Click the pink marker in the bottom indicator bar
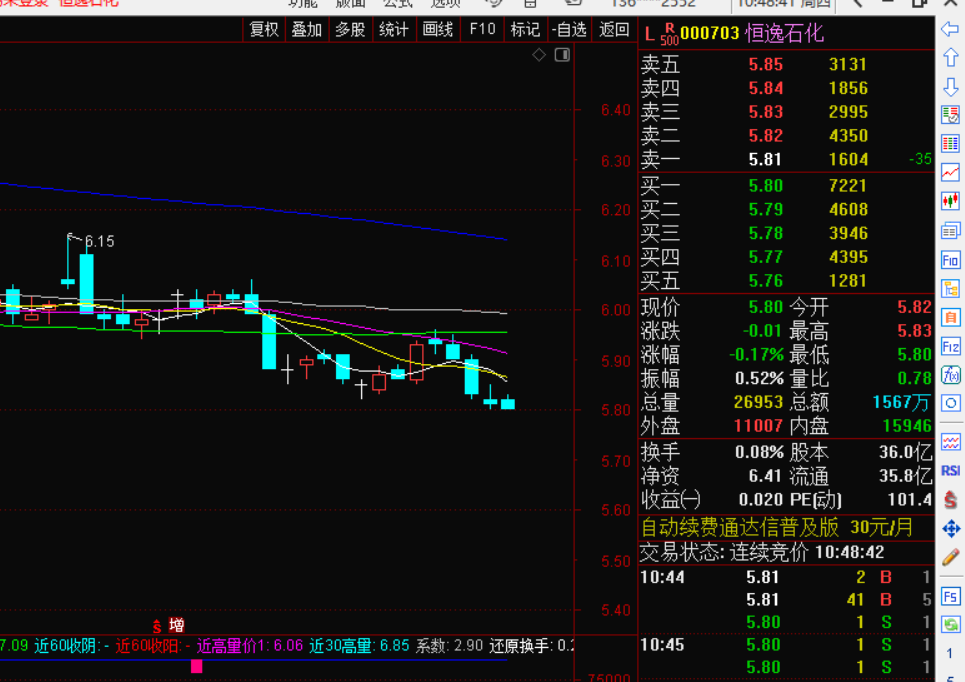 click(x=197, y=666)
